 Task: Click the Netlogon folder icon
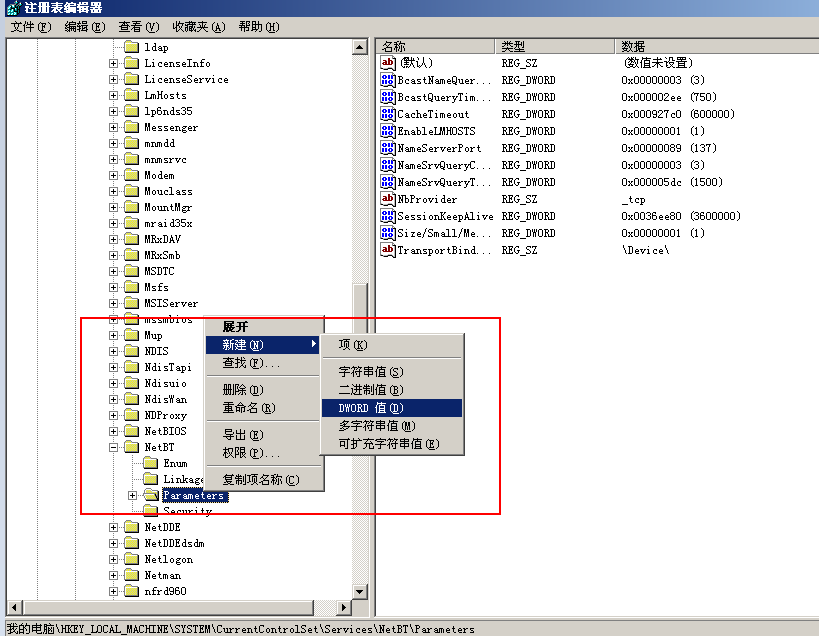point(132,559)
